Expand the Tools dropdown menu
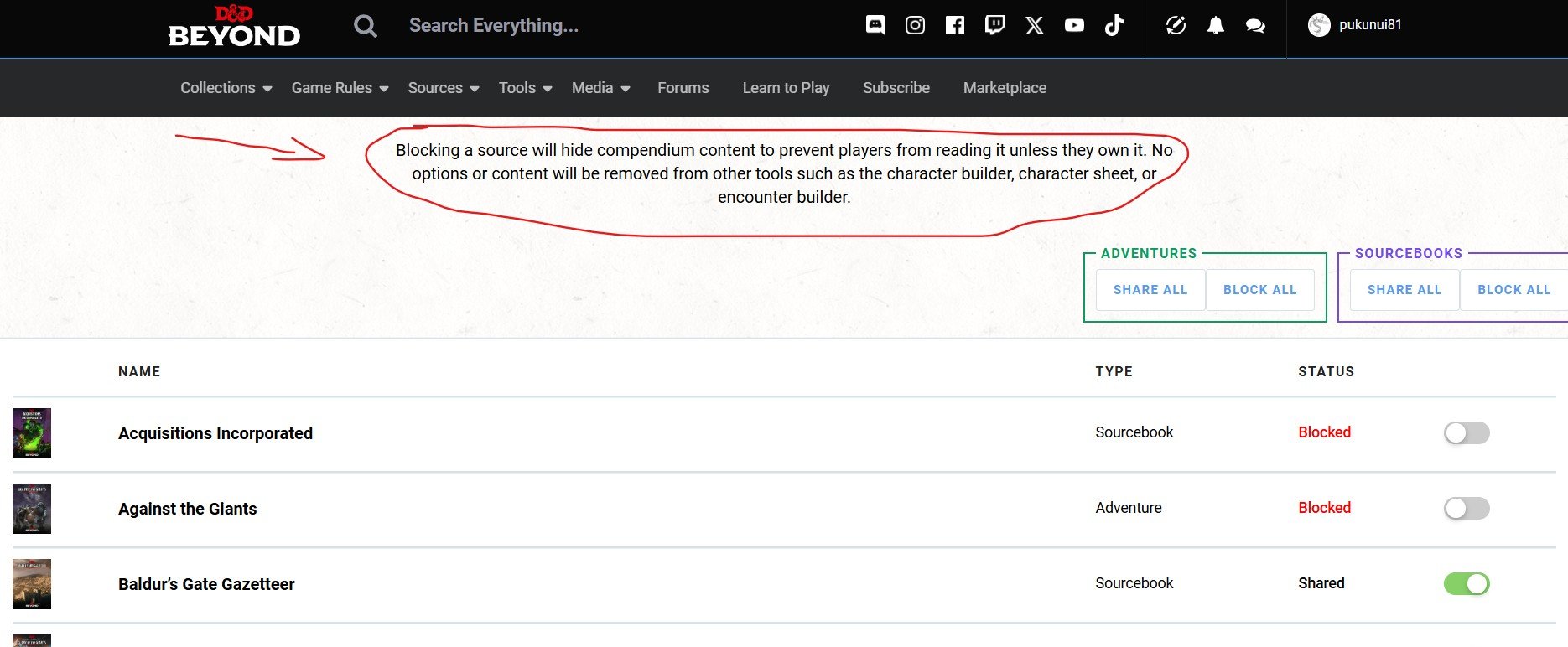The image size is (1568, 647). [x=526, y=88]
